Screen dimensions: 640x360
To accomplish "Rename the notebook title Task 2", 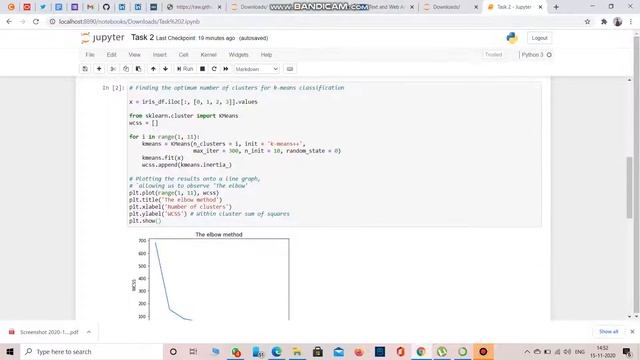I will click(142, 38).
